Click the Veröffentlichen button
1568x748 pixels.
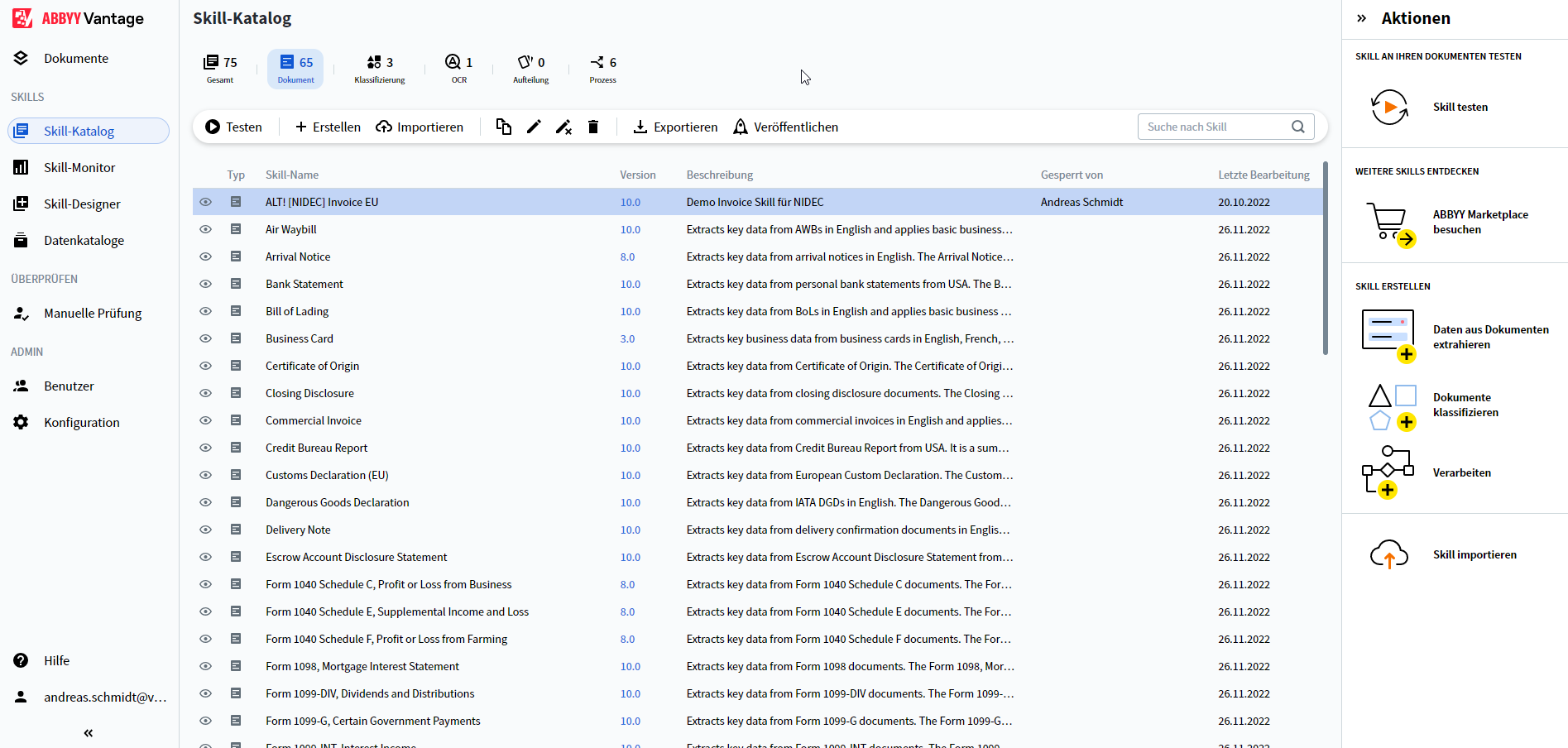[785, 127]
